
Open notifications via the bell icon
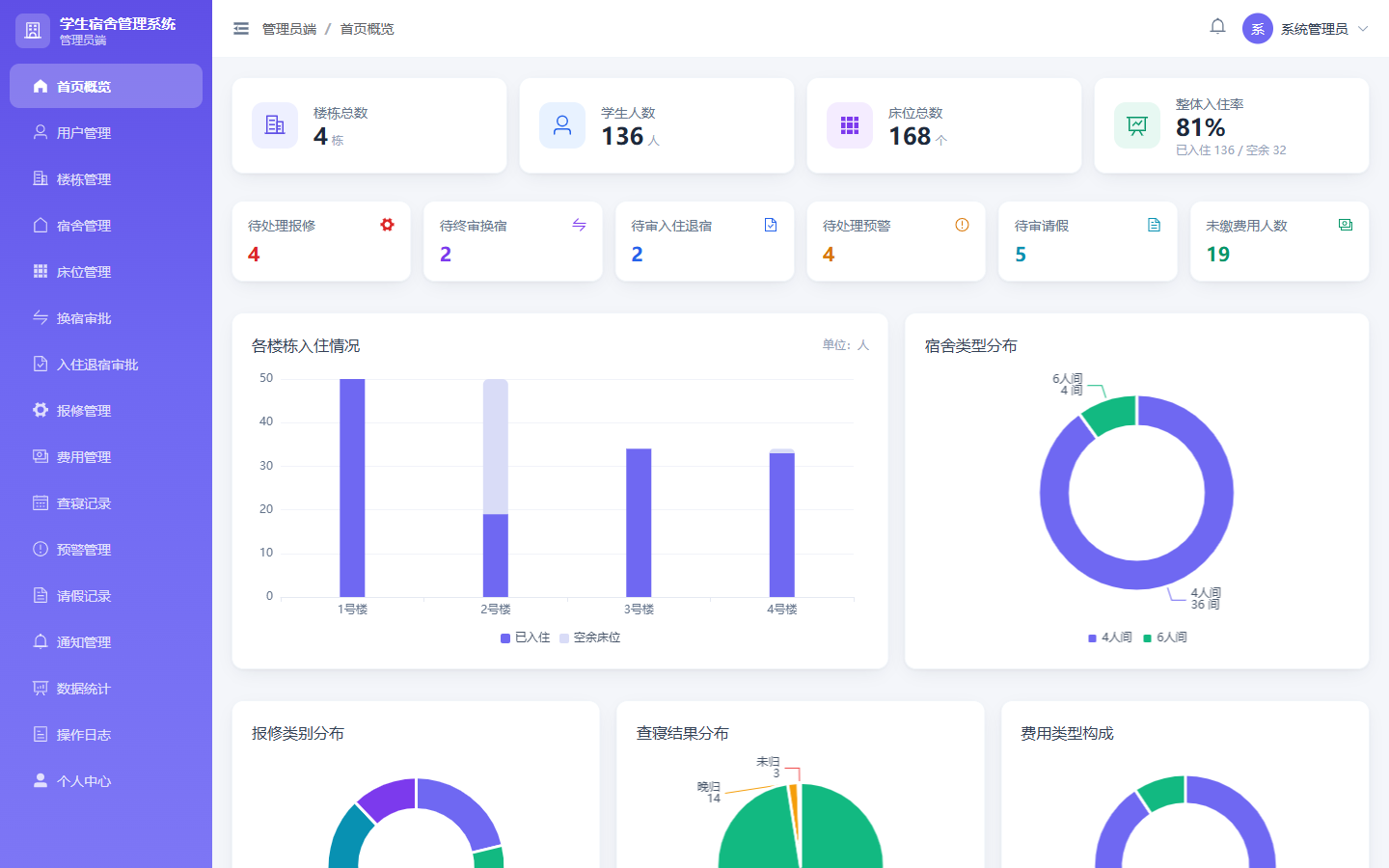[x=1217, y=27]
